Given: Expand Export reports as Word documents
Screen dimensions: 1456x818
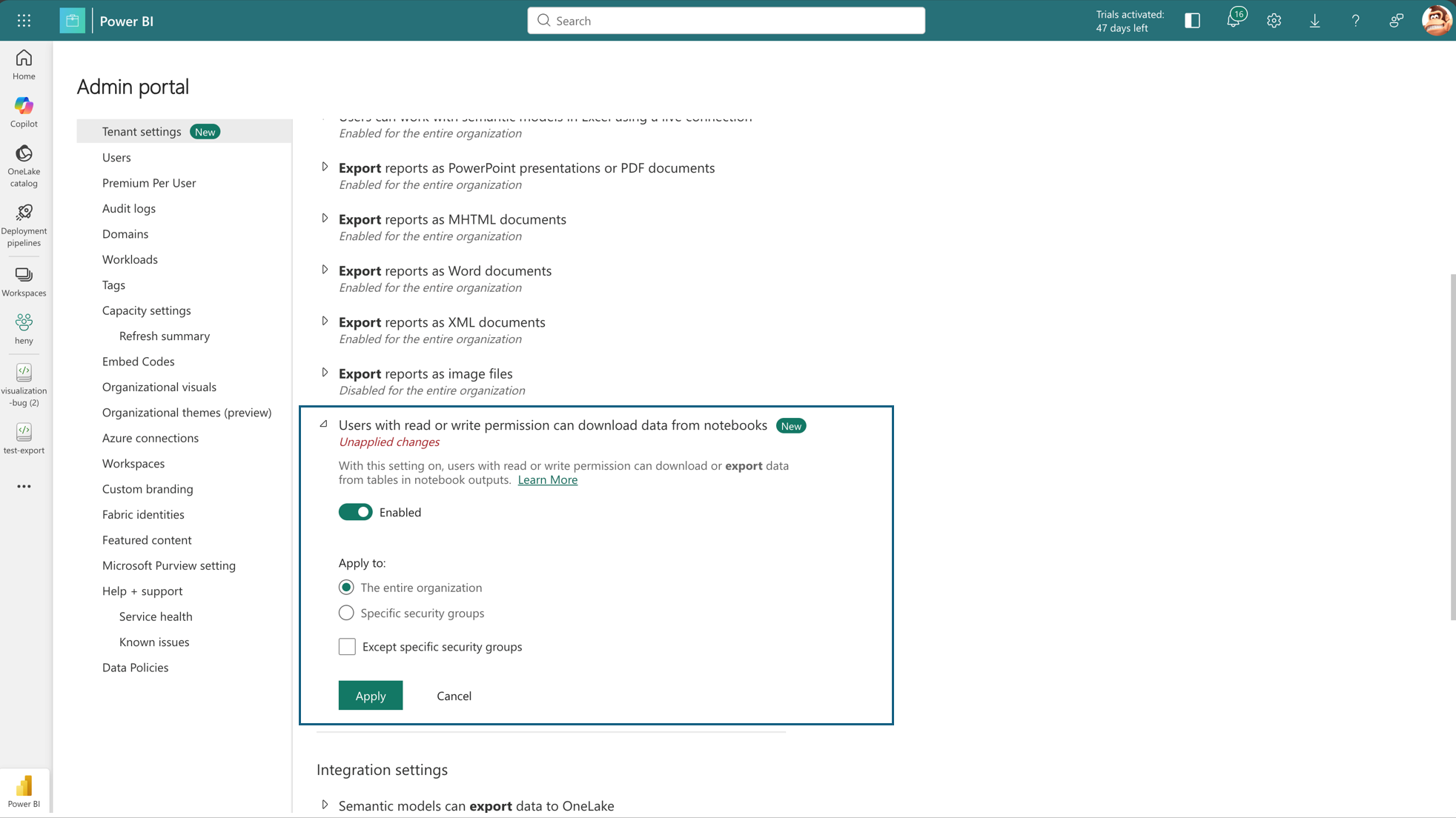Looking at the screenshot, I should coord(325,269).
